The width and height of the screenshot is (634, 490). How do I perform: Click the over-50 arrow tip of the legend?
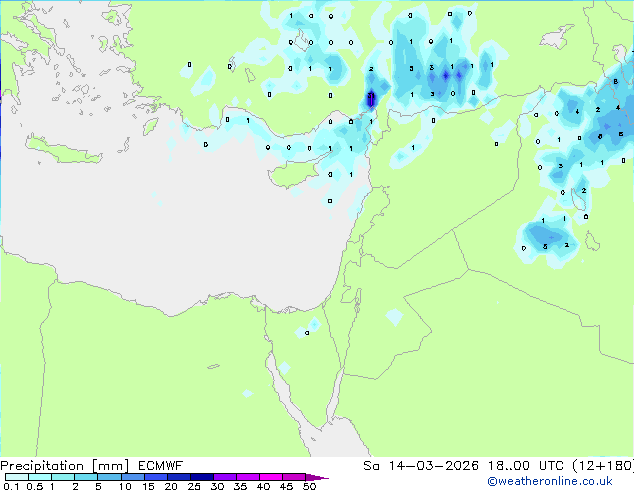click(317, 477)
